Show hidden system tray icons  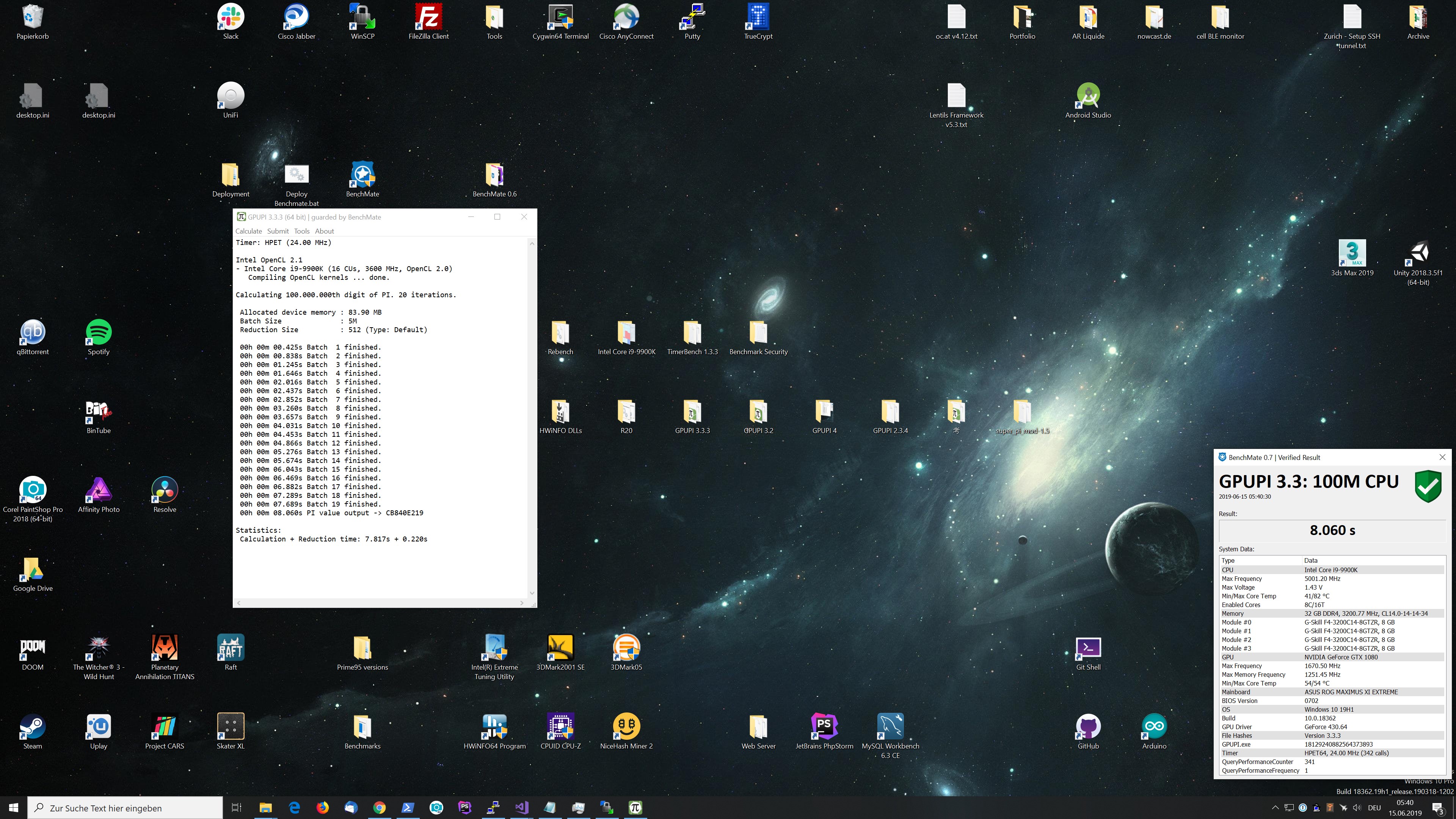coord(1275,808)
